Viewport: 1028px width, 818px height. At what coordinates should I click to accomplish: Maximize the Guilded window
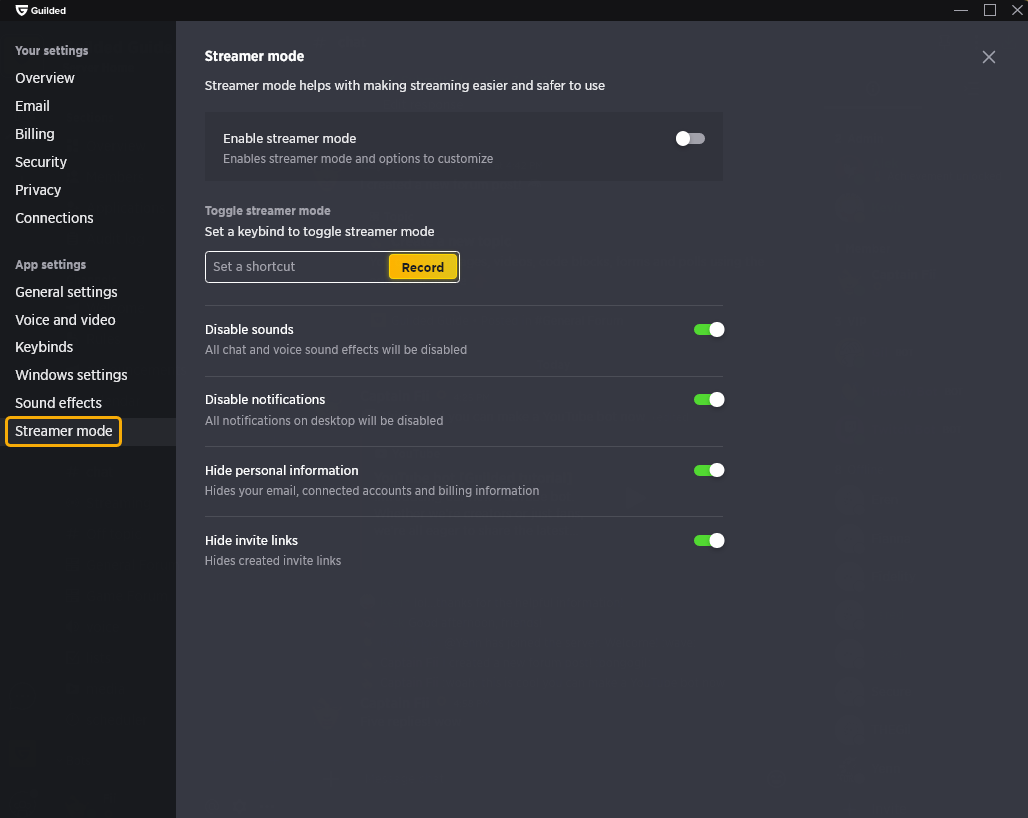pos(990,10)
